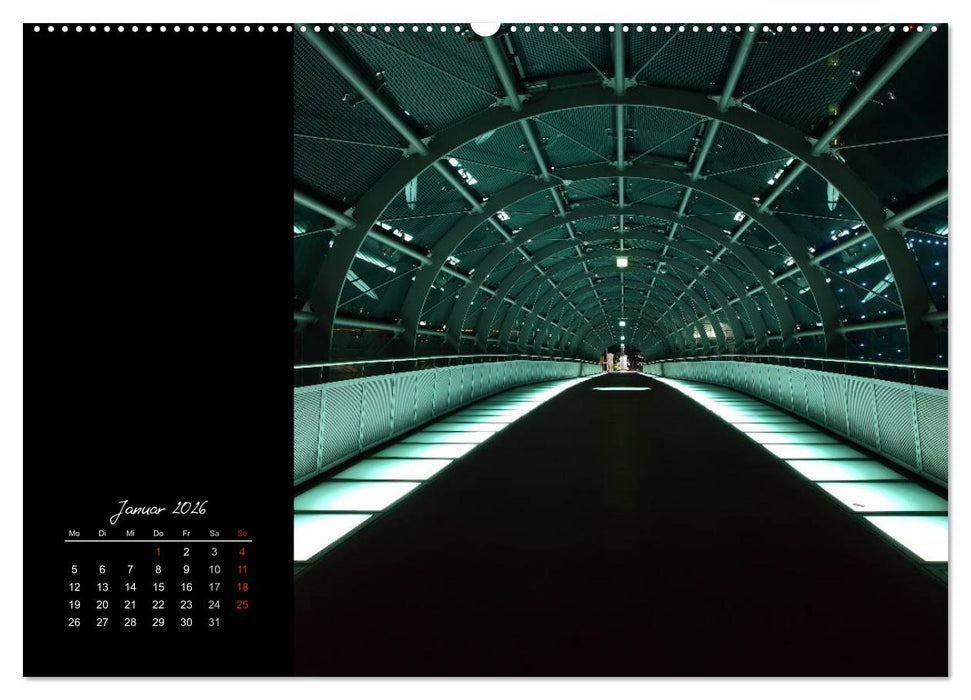Click date 26 in the last row

point(75,621)
